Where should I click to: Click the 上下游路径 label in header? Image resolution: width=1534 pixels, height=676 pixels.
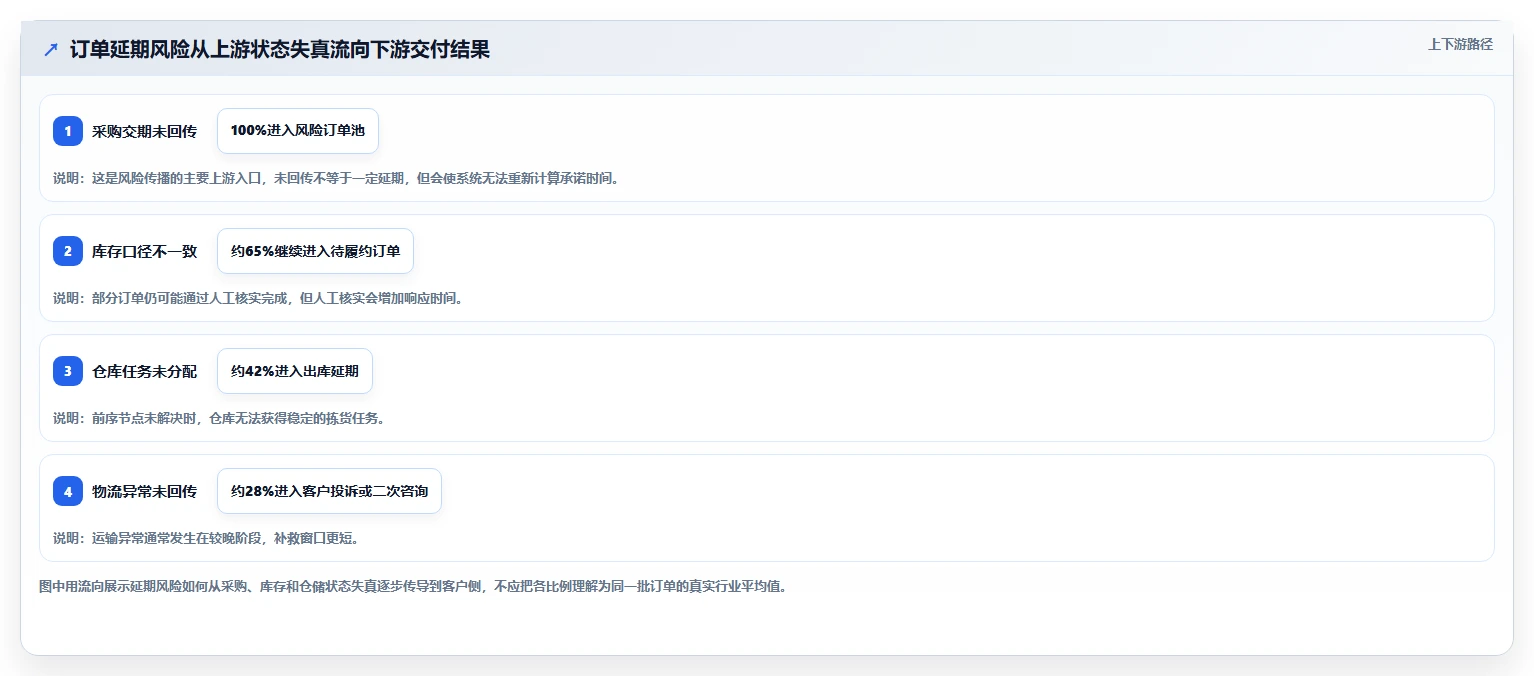pyautogui.click(x=1460, y=44)
